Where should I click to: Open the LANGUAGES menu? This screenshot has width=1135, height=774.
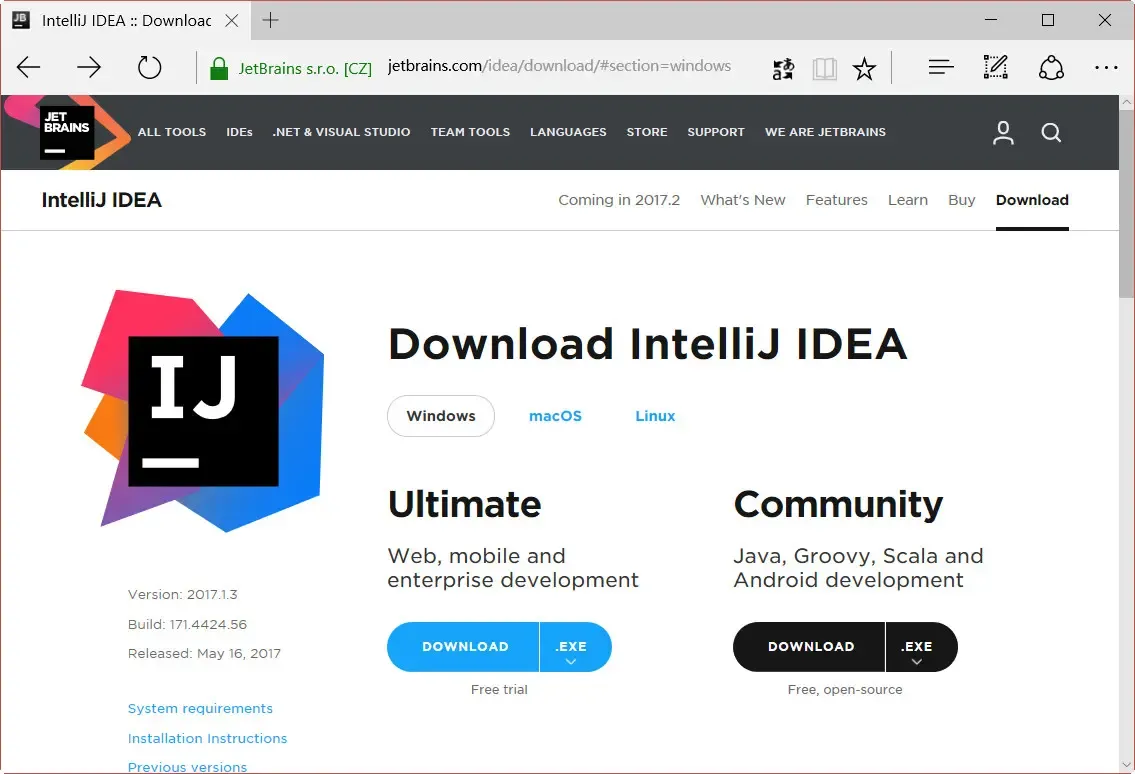[568, 132]
